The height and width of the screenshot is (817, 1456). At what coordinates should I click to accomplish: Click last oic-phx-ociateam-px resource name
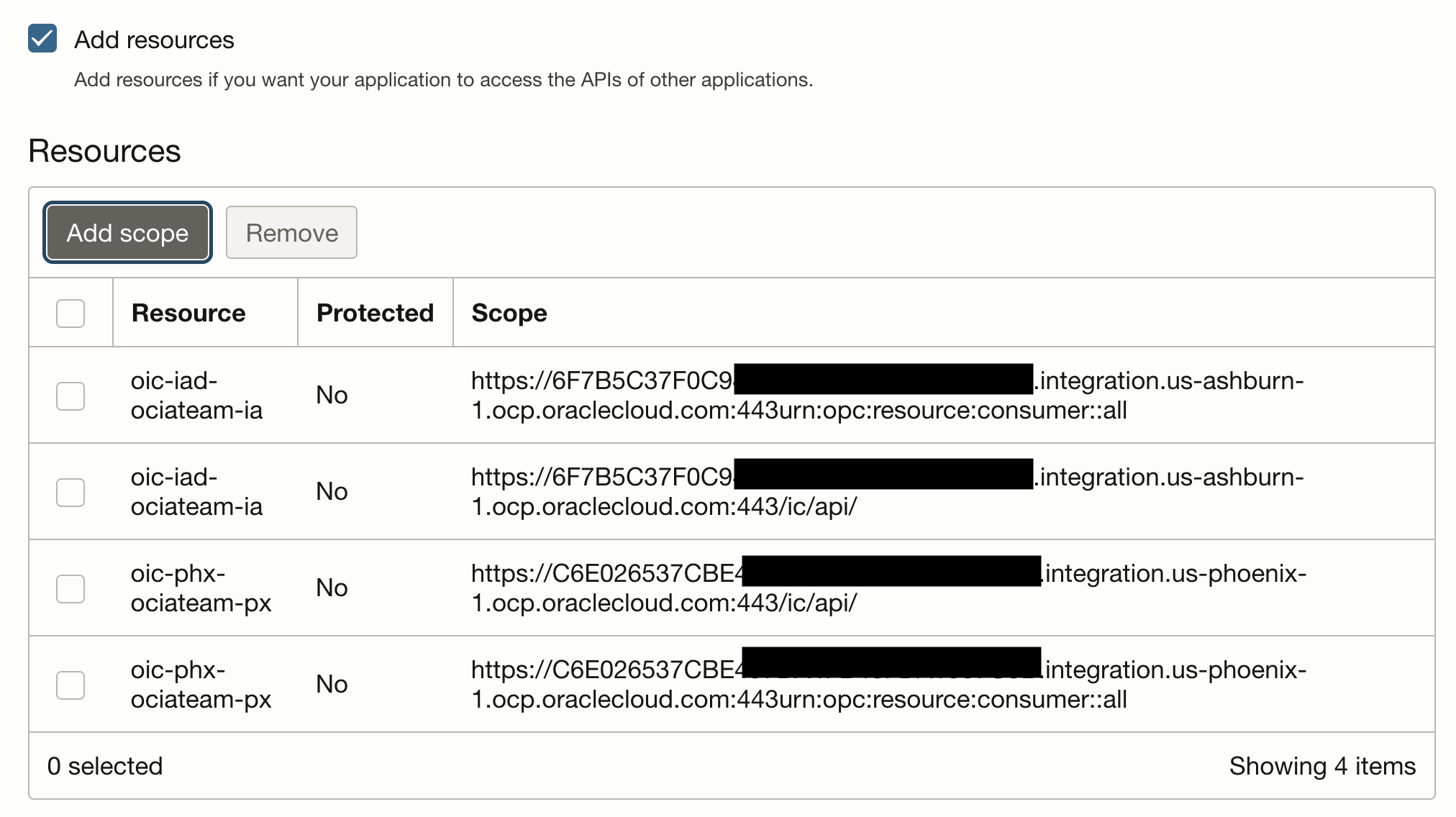click(201, 685)
